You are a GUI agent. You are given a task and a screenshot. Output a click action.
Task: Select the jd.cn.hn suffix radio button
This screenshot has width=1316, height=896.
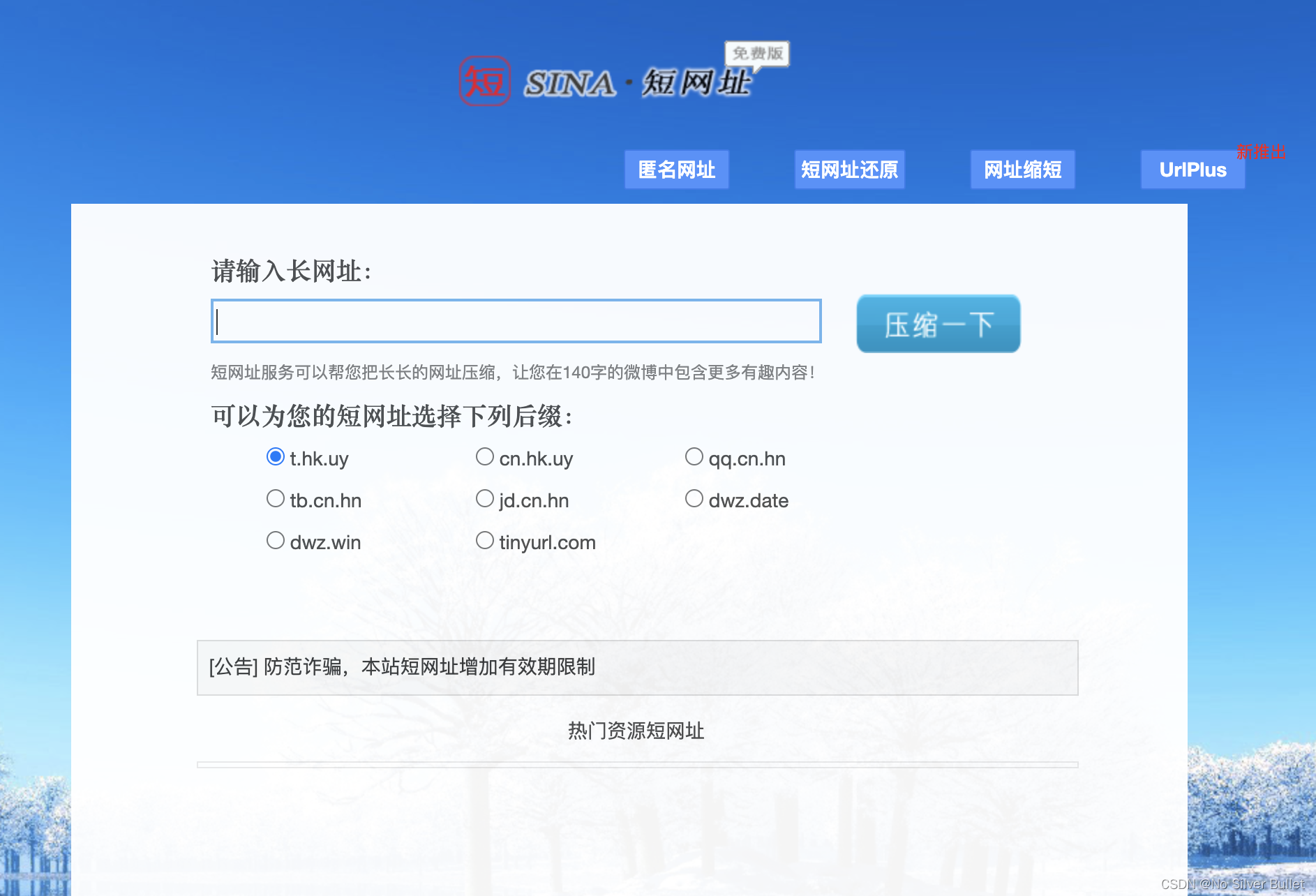(x=485, y=499)
